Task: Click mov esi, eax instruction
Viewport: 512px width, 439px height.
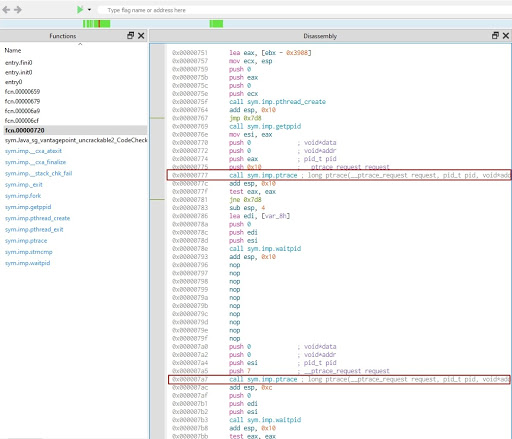Action: [x=251, y=135]
